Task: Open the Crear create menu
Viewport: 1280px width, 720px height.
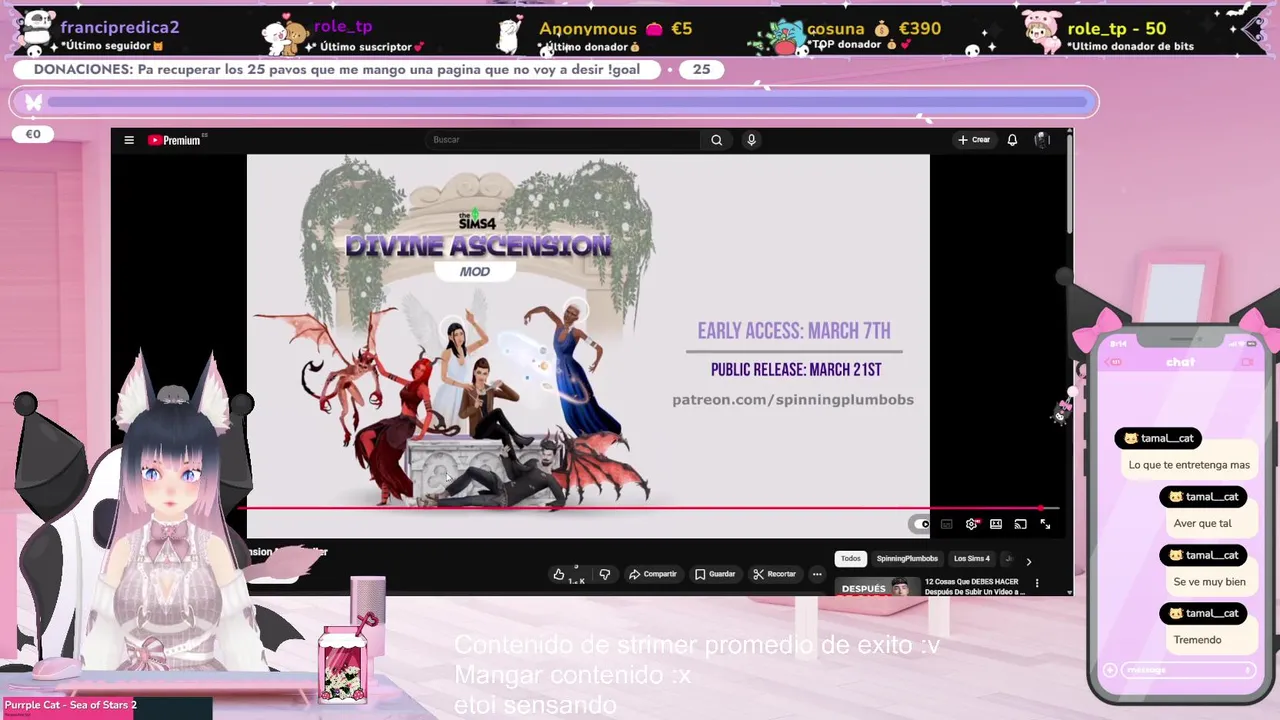Action: point(974,140)
